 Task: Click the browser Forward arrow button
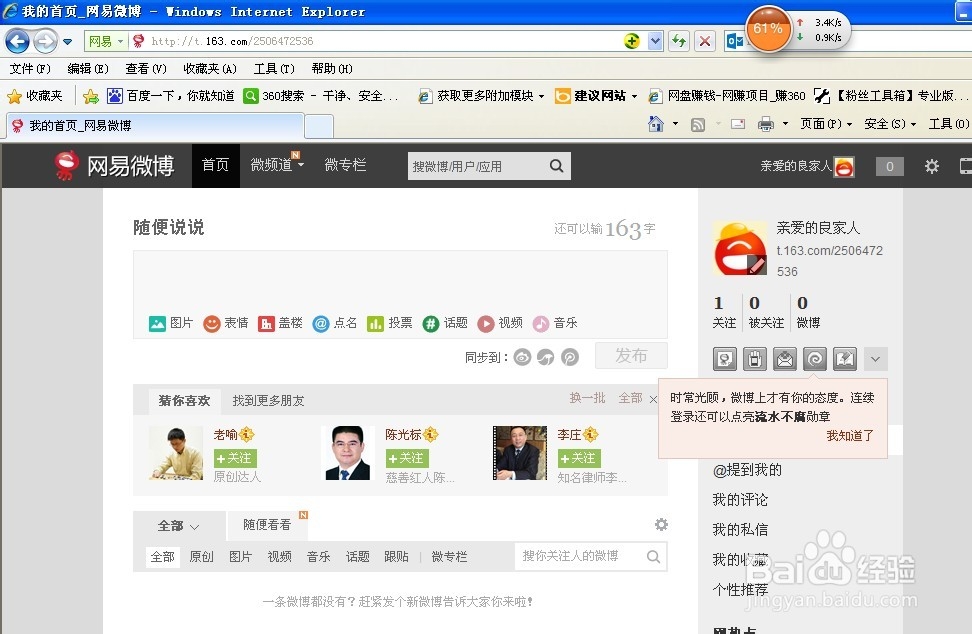pyautogui.click(x=45, y=42)
